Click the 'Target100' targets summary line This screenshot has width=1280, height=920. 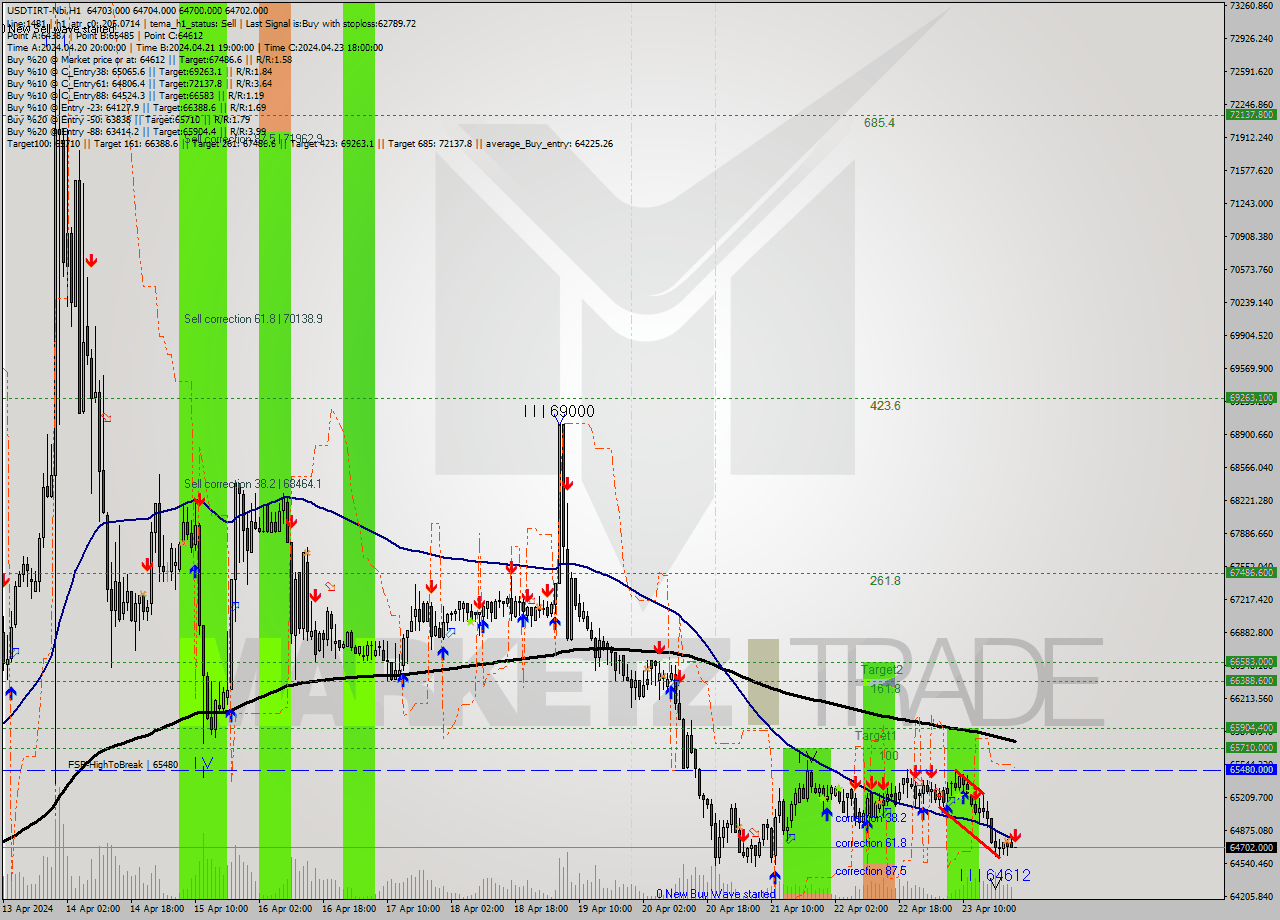(x=309, y=143)
